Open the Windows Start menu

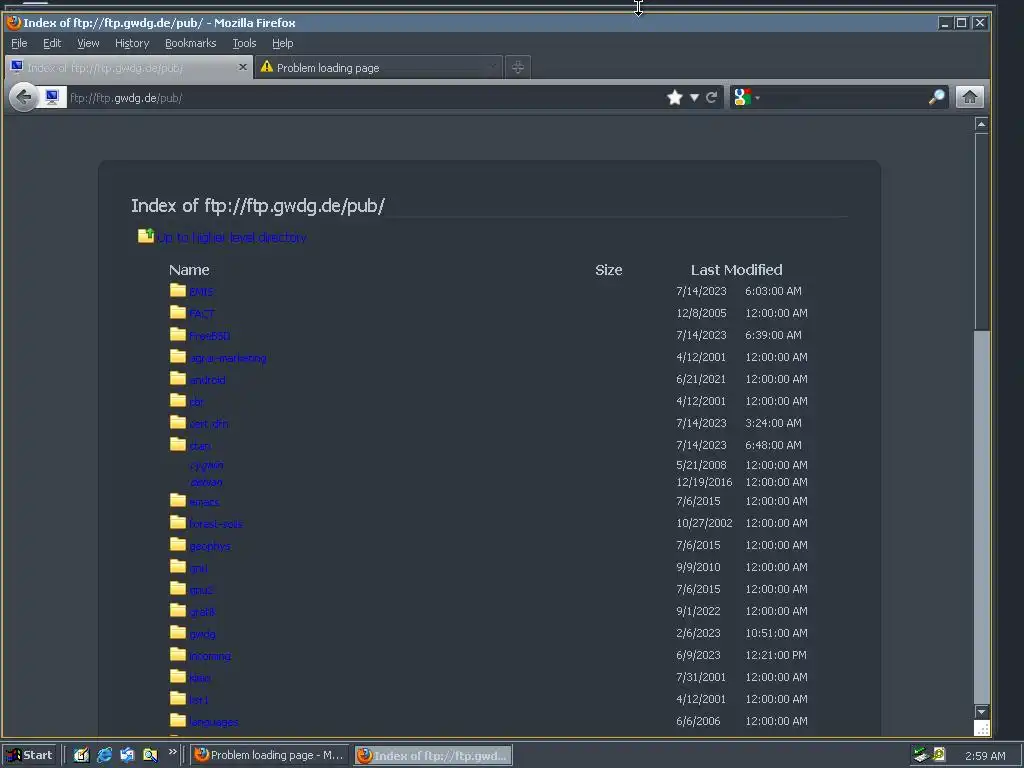29,755
